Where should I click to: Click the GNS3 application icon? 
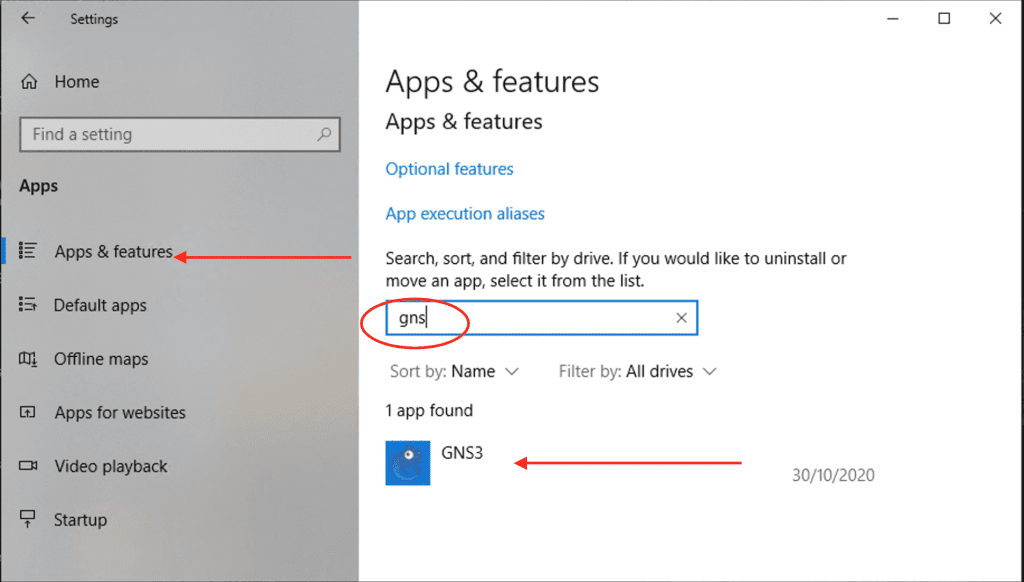point(407,462)
